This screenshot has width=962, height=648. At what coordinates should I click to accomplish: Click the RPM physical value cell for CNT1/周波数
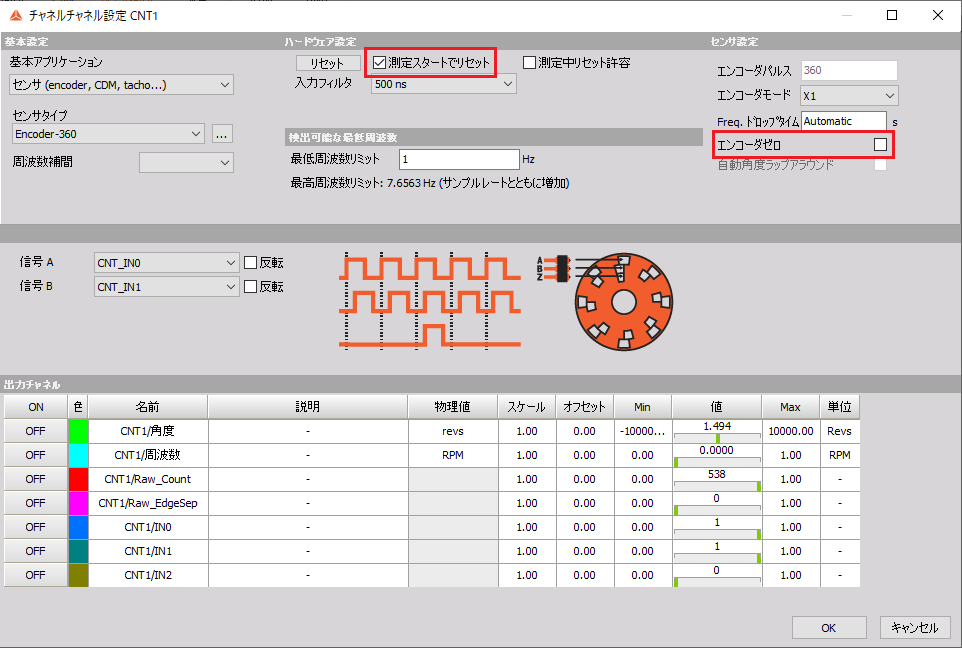(x=453, y=455)
